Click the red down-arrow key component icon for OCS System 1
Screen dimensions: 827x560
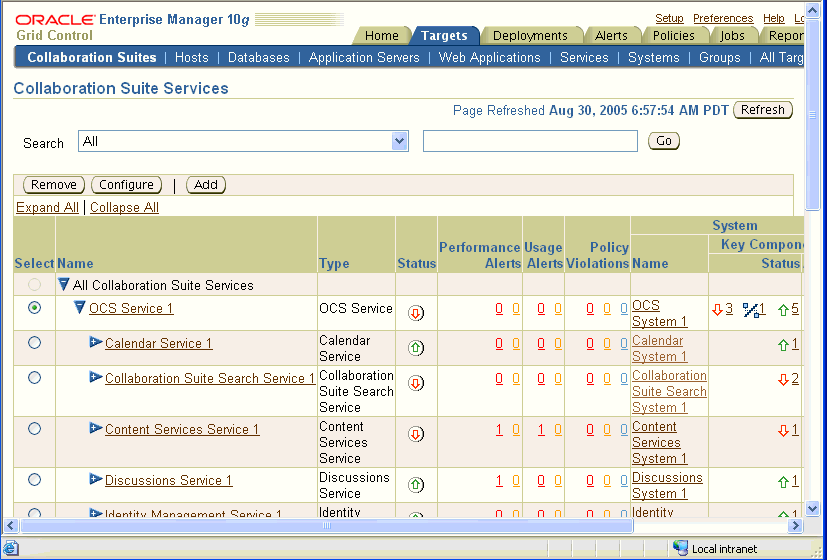tap(717, 309)
